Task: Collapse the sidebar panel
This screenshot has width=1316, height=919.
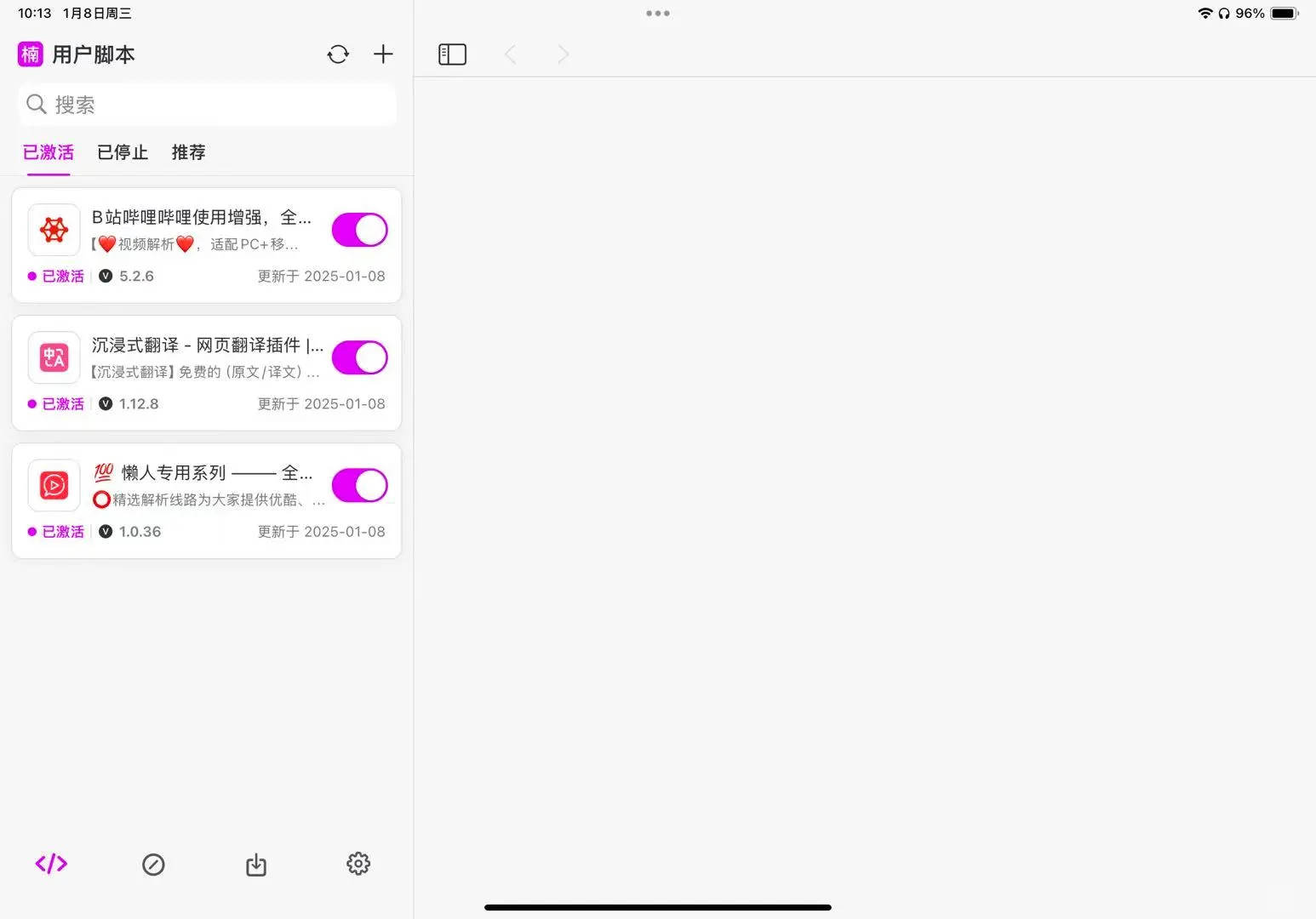Action: point(452,54)
